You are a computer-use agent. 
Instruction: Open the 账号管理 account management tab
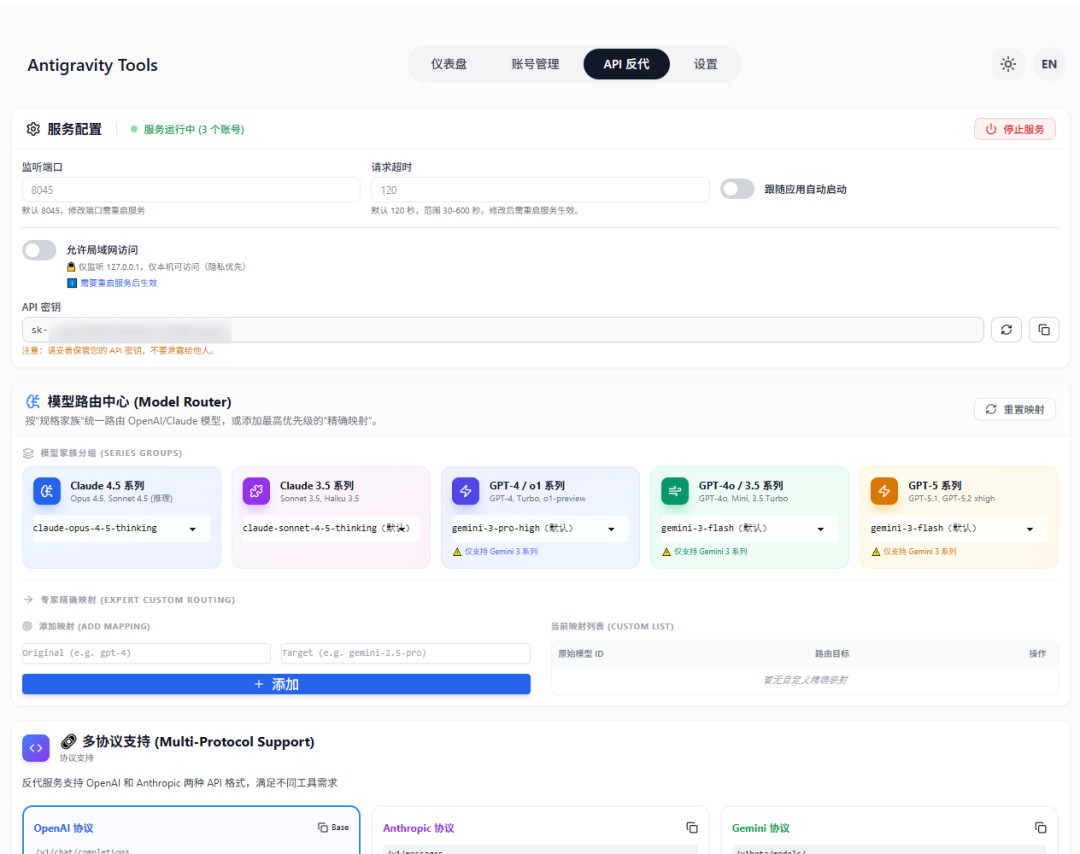(x=535, y=64)
